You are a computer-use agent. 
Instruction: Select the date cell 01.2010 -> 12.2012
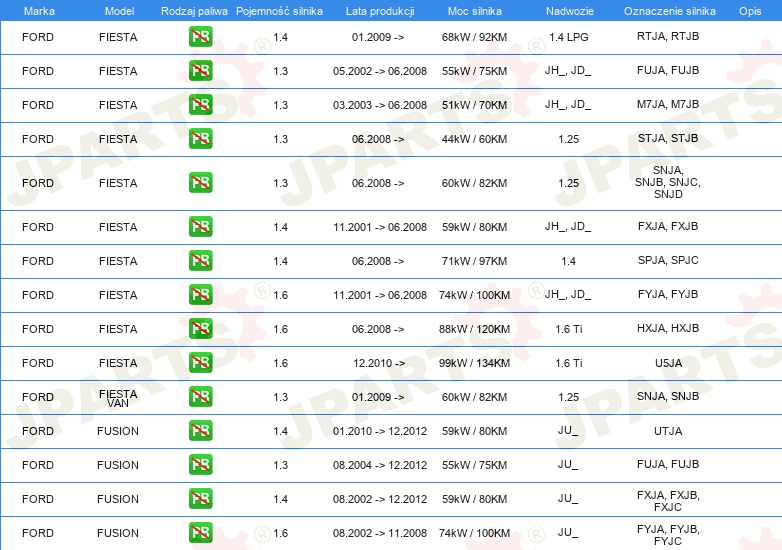click(x=380, y=431)
